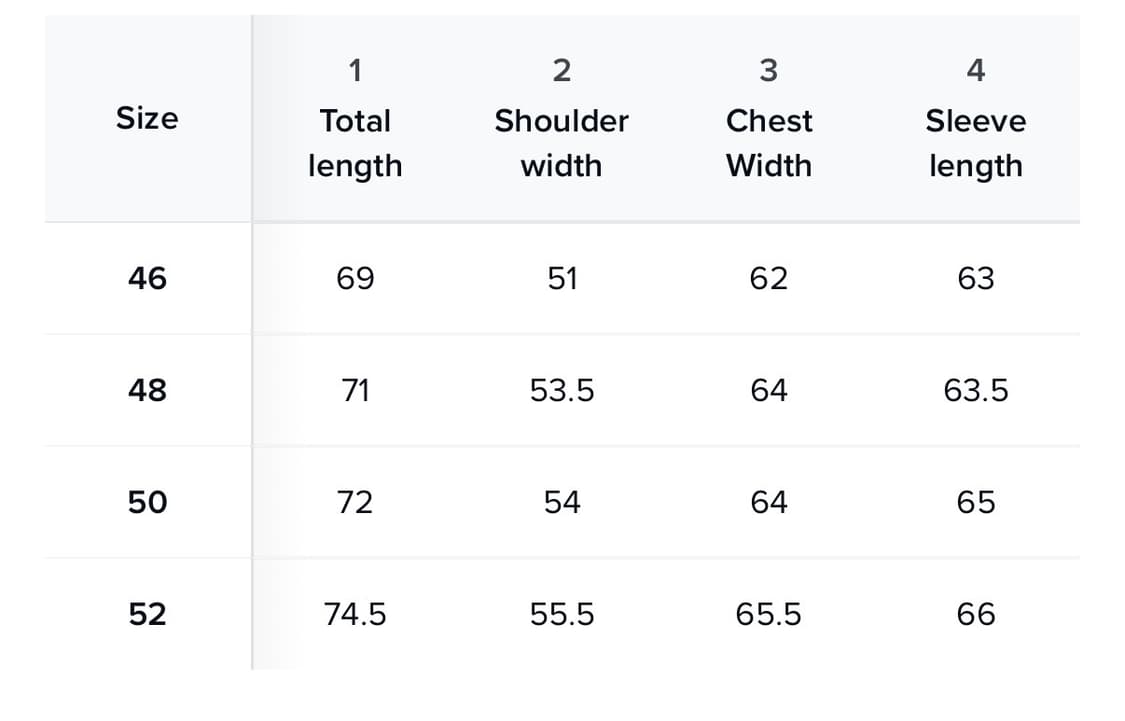Click the Sleeve length column header
The width and height of the screenshot is (1125, 721).
tap(975, 141)
